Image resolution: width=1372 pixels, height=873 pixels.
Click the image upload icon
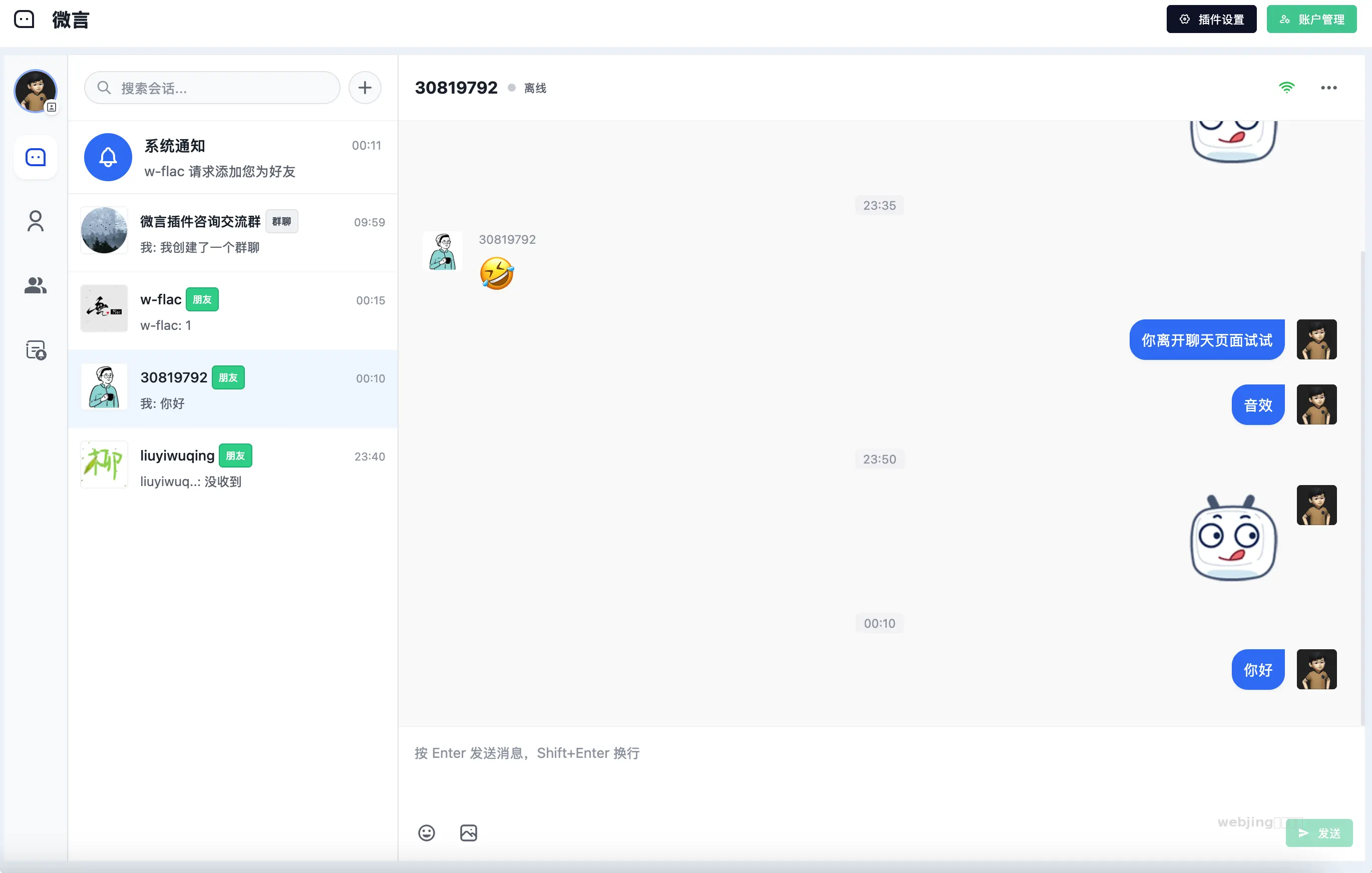point(468,832)
